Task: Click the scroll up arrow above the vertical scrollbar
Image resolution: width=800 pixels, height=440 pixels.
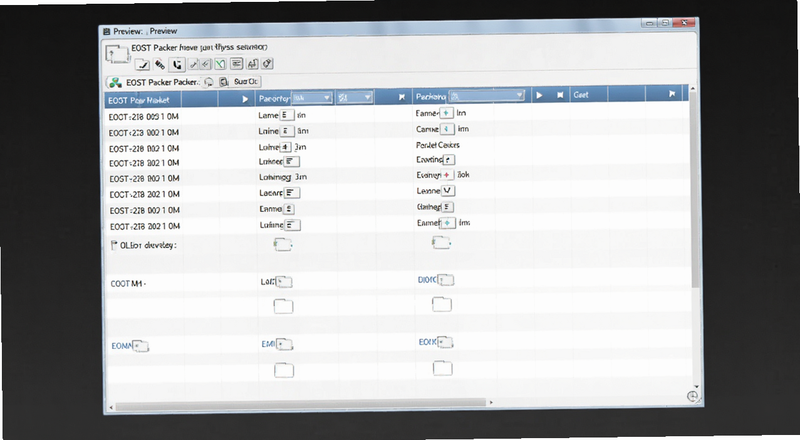Action: (693, 89)
